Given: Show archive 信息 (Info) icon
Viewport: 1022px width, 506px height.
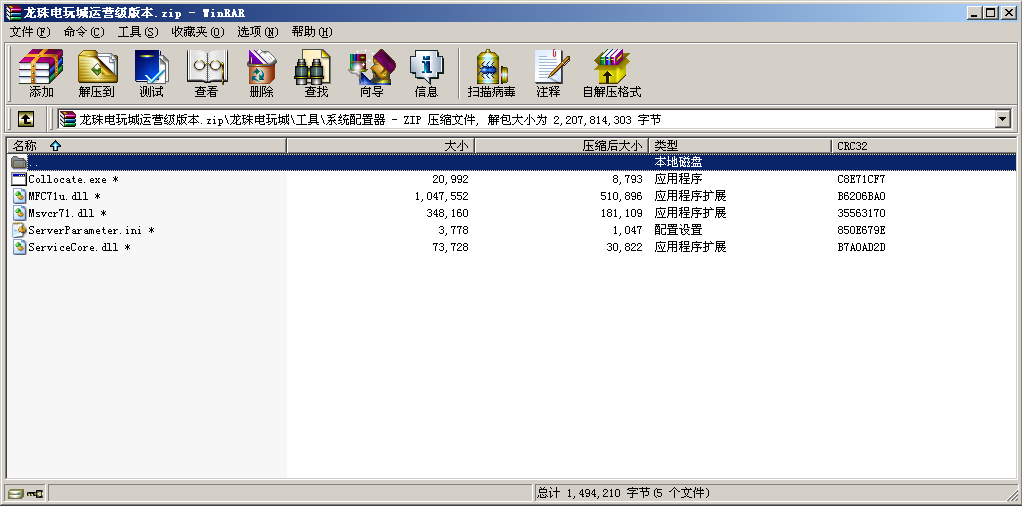Looking at the screenshot, I should 426,72.
